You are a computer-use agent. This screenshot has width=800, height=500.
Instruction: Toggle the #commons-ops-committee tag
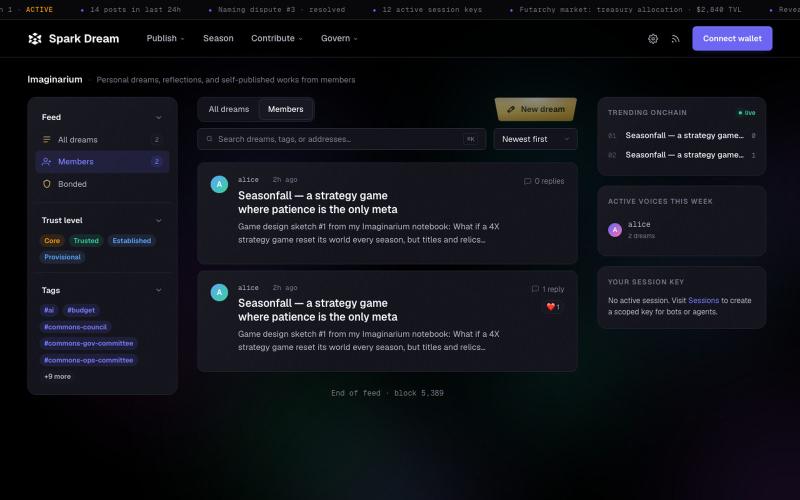89,360
